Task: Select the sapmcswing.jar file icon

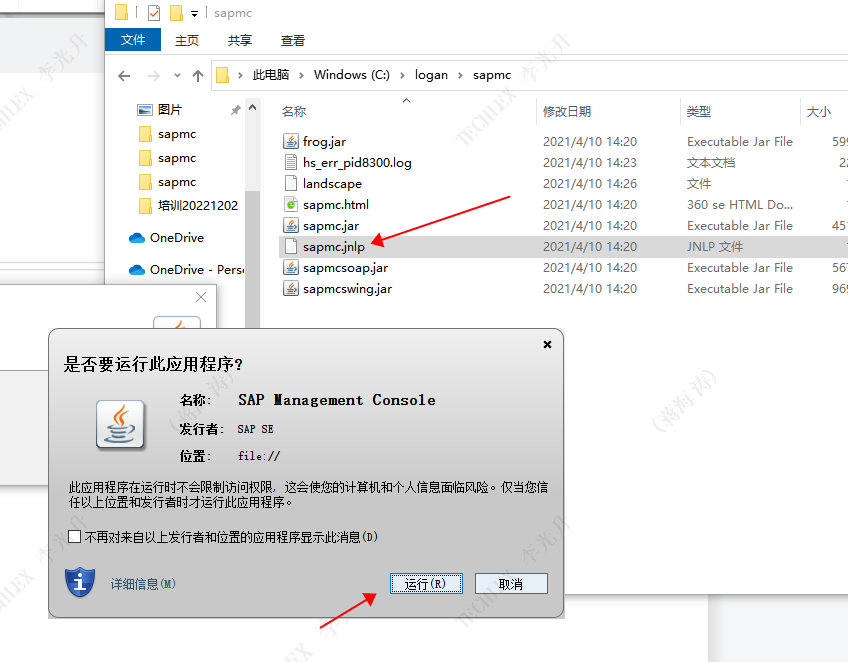Action: pos(291,289)
